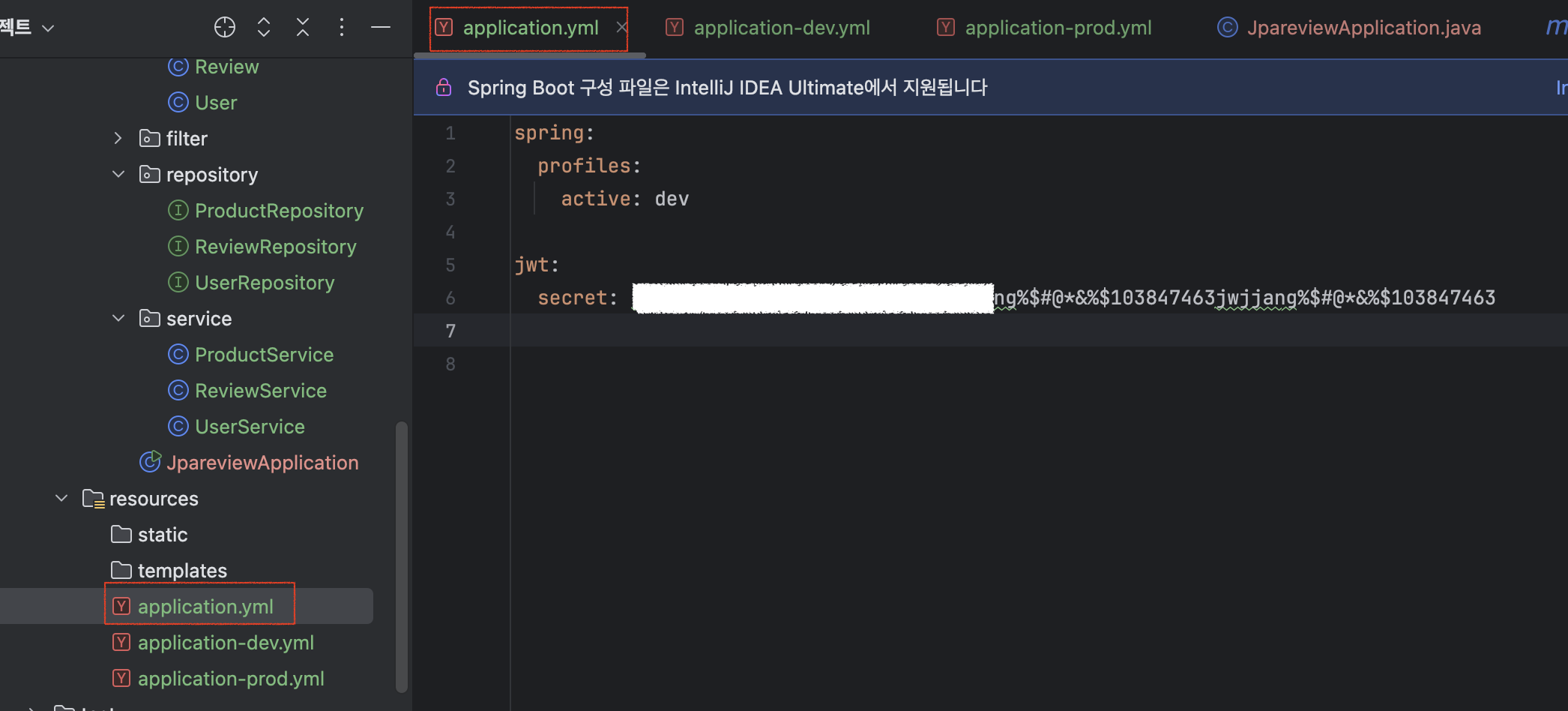Viewport: 1568px width, 711px height.
Task: Open project panel options (three dots)
Action: (342, 28)
